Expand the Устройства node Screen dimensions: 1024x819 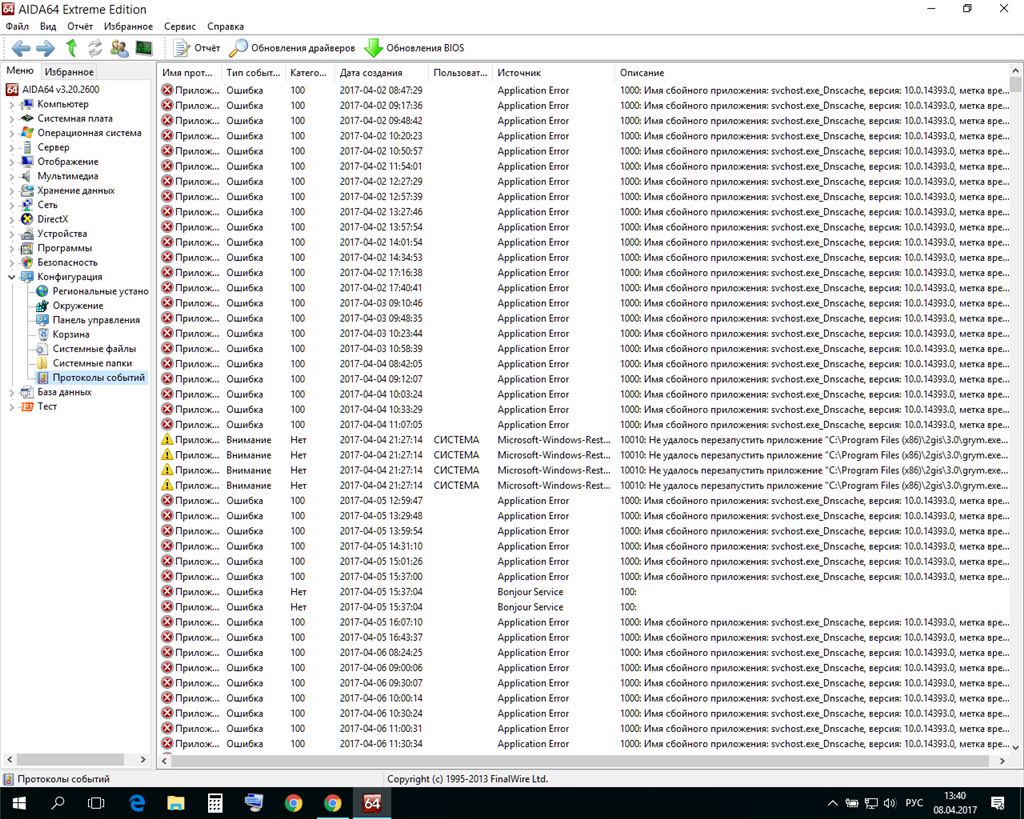(x=11, y=234)
